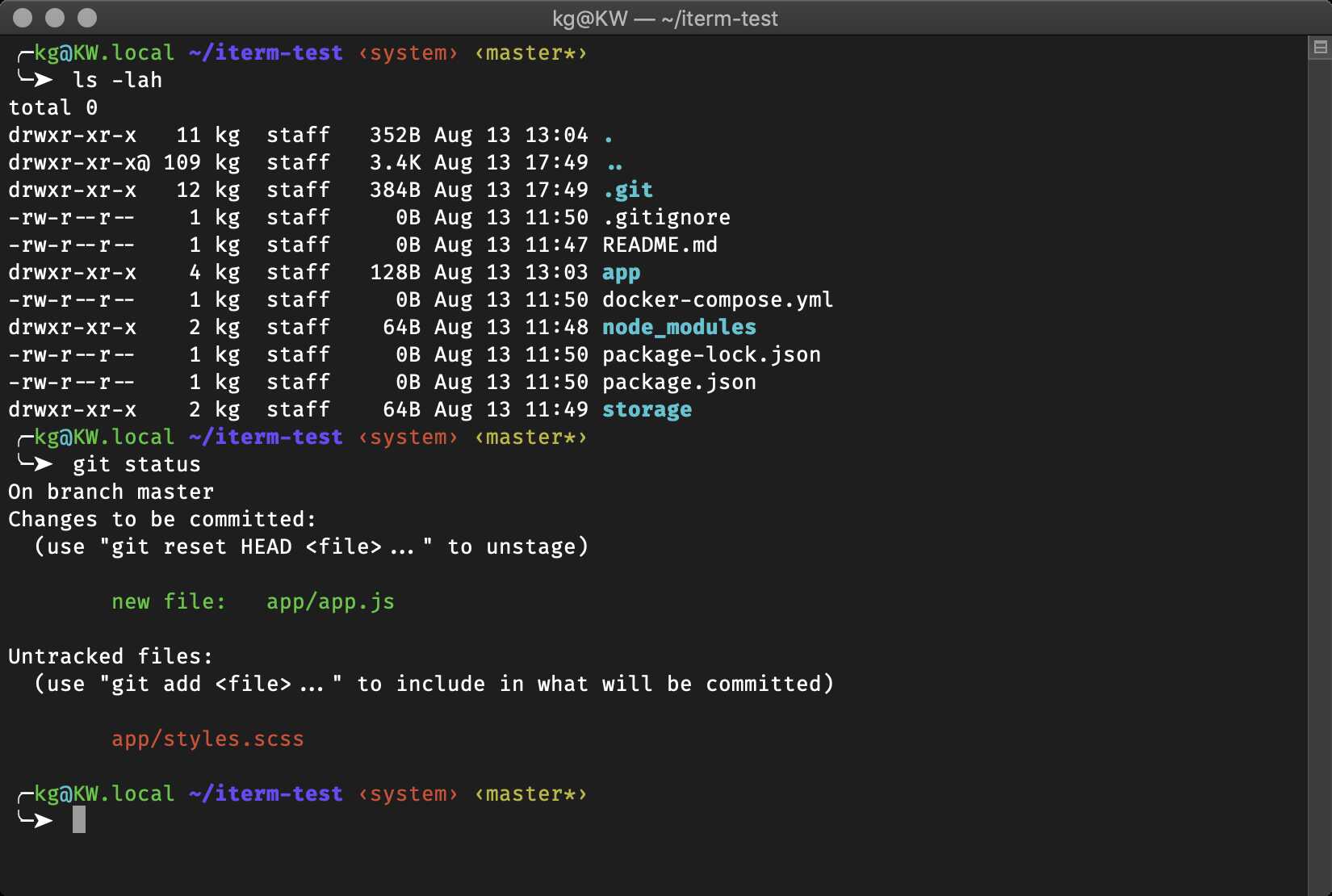
Task: Select the 'storage' directory name
Action: pos(647,410)
